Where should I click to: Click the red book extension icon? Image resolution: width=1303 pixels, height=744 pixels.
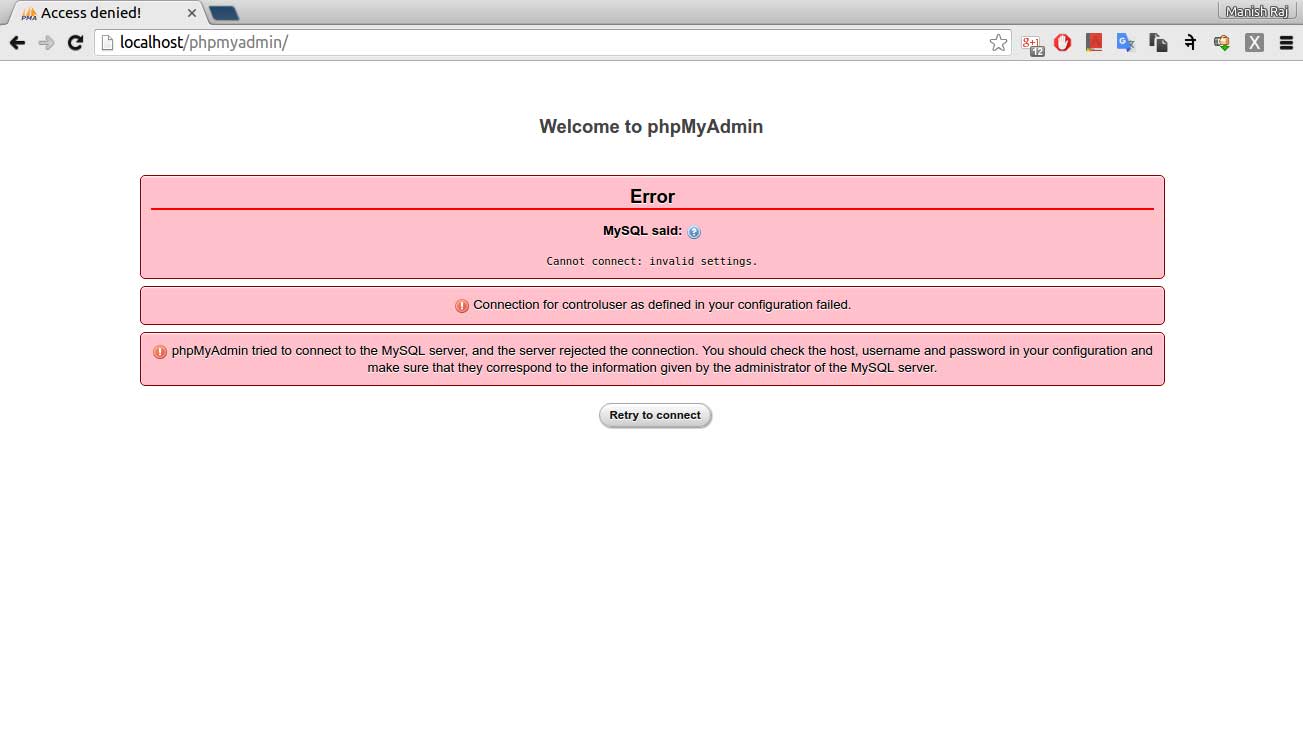pyautogui.click(x=1094, y=43)
